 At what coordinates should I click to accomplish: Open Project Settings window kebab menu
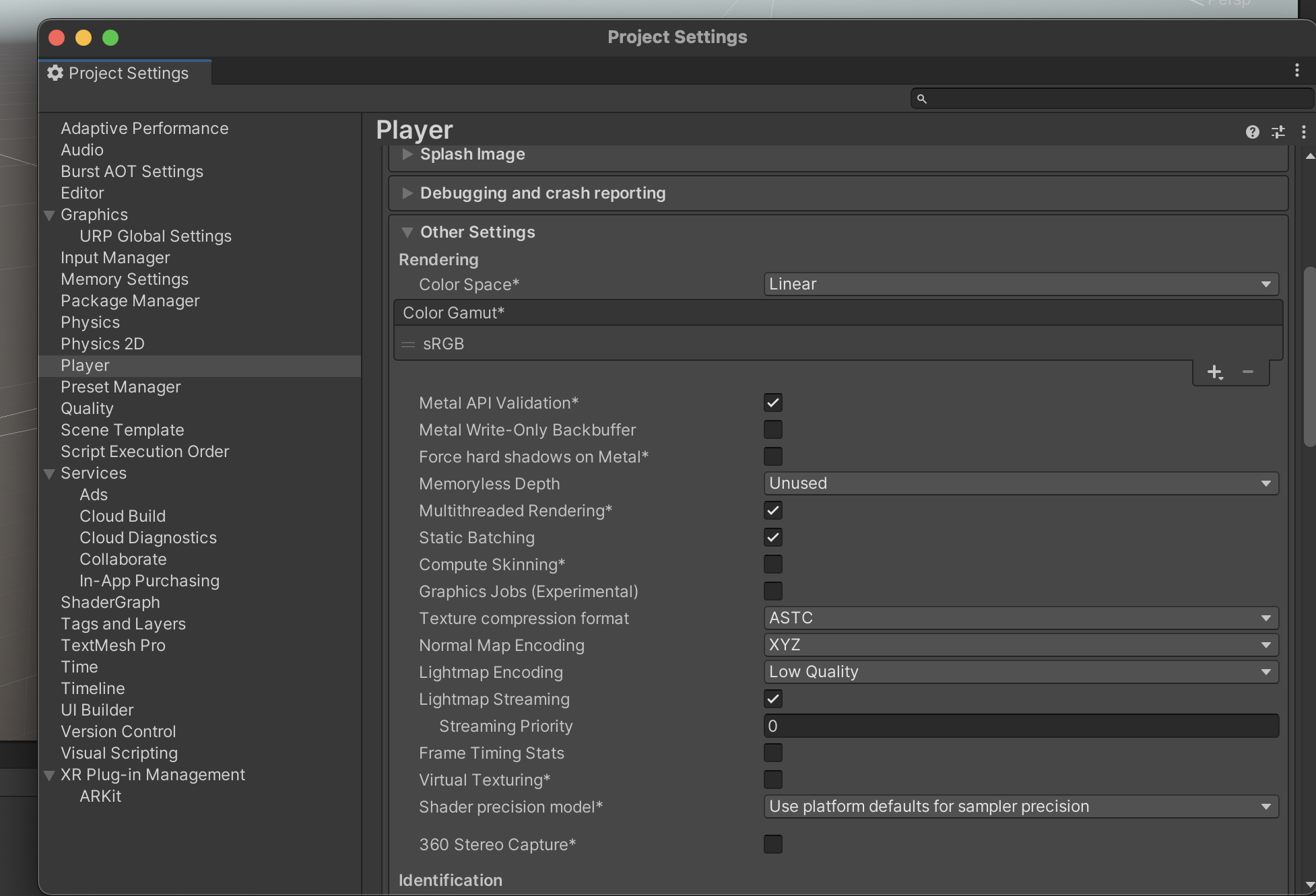(1296, 71)
